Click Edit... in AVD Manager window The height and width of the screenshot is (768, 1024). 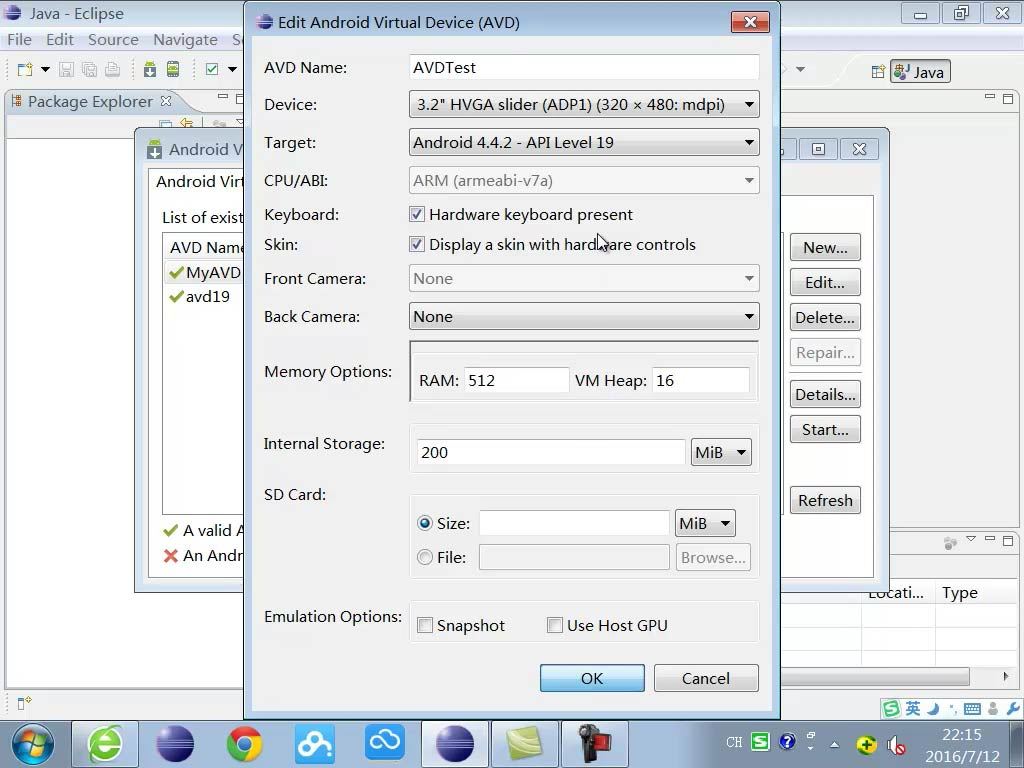[825, 282]
